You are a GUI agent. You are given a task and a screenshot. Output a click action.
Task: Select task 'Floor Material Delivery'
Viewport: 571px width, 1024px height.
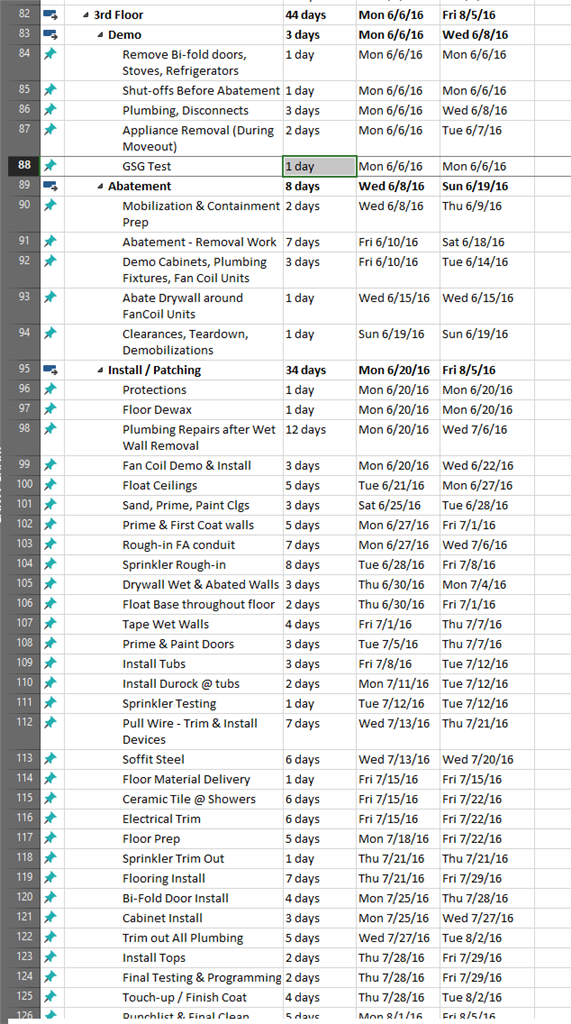coord(186,780)
